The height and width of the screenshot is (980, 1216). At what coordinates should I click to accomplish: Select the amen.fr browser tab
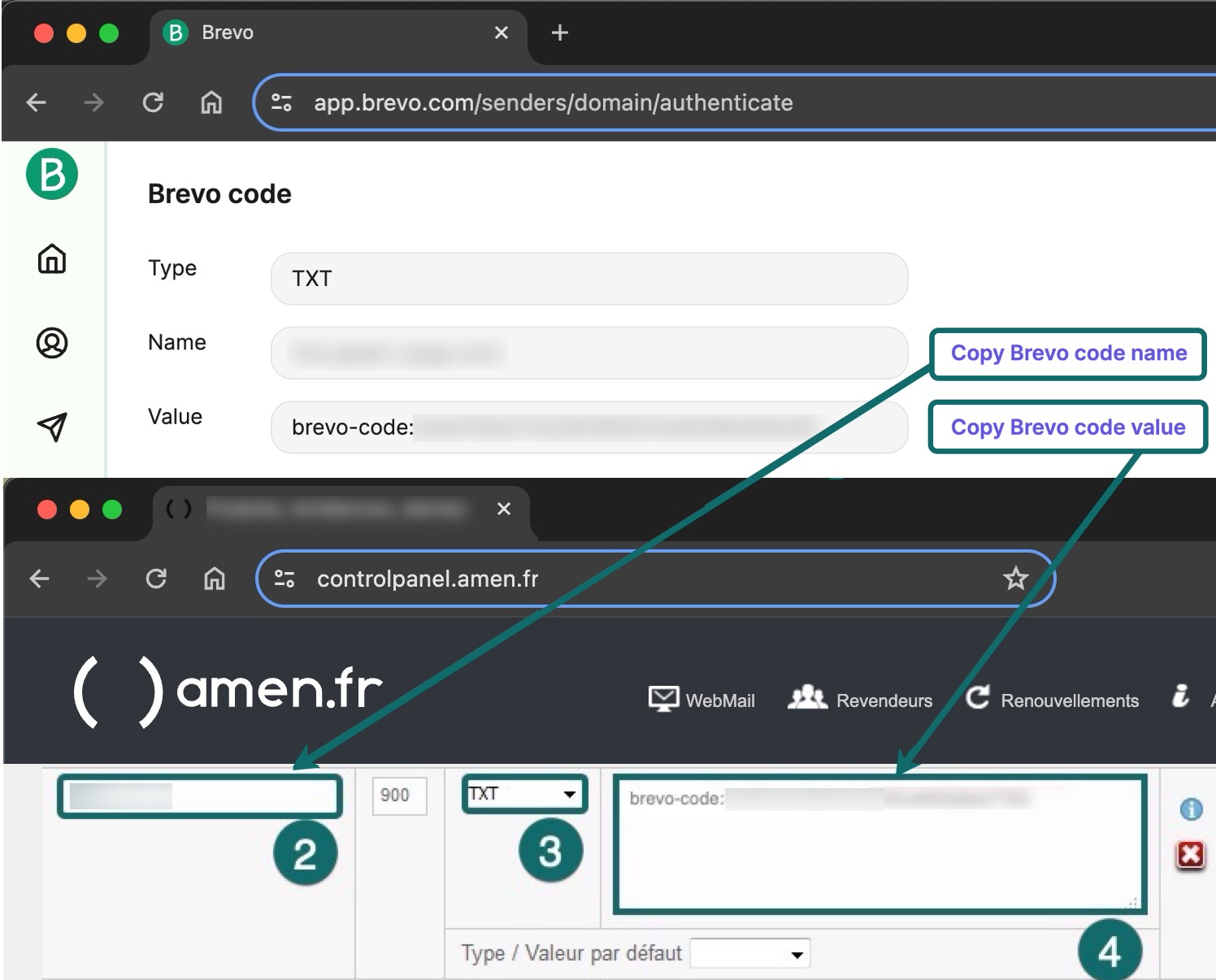(341, 511)
